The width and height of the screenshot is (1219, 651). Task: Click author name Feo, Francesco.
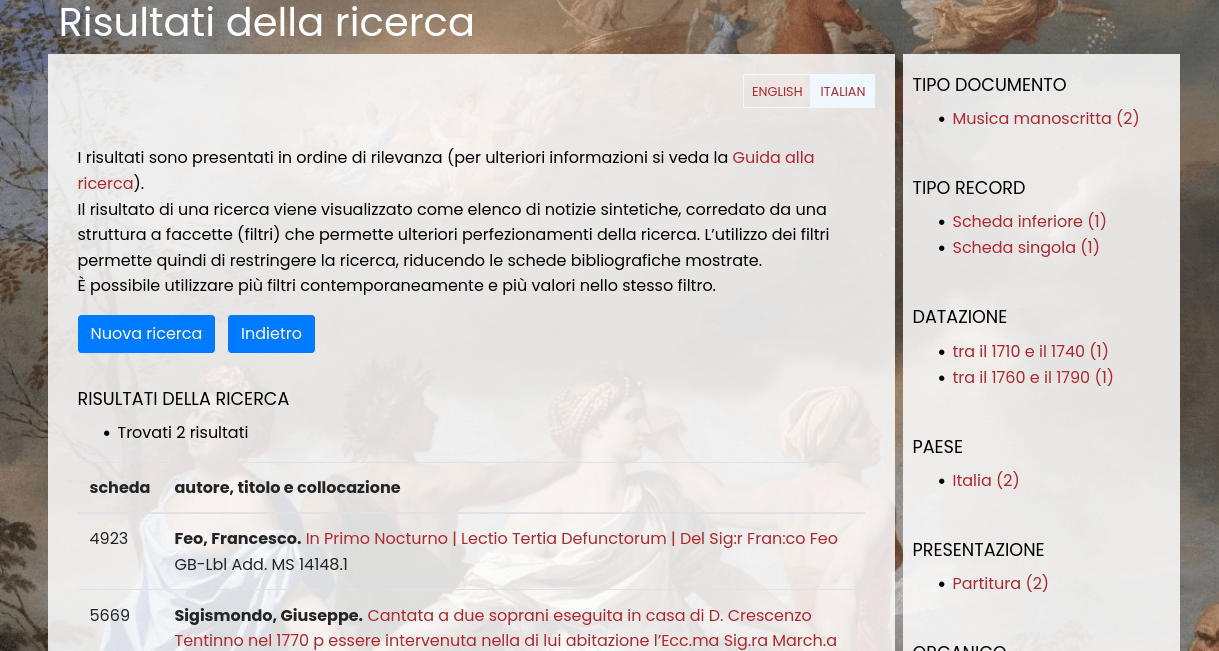(238, 538)
